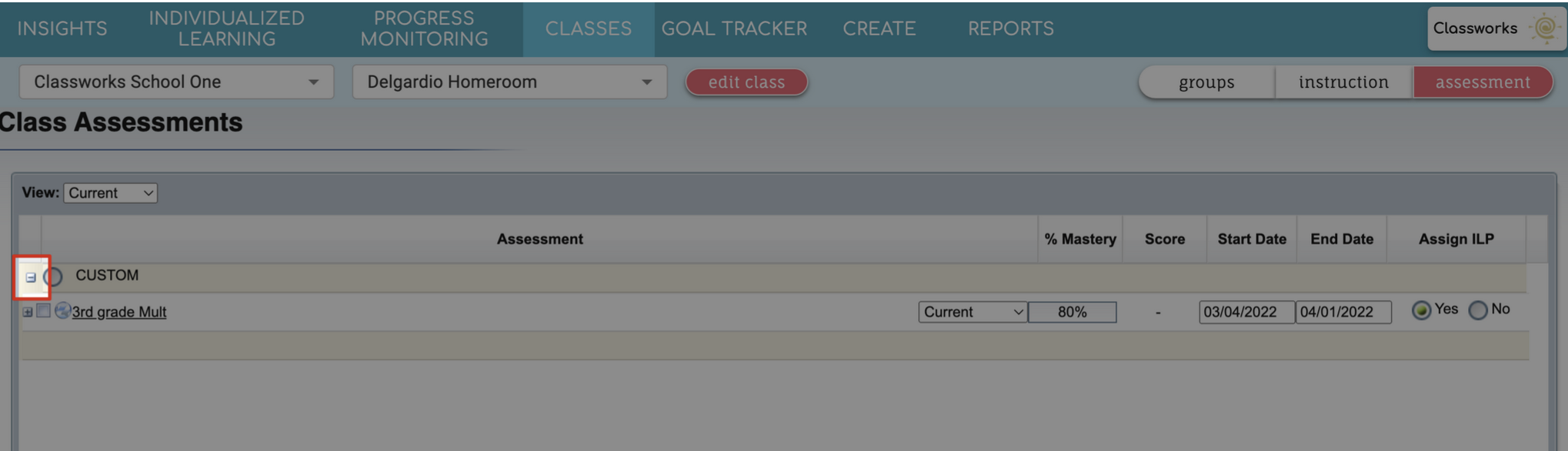Image resolution: width=1568 pixels, height=451 pixels.
Task: Check the box next to 3rd grade Mult
Action: coord(45,311)
